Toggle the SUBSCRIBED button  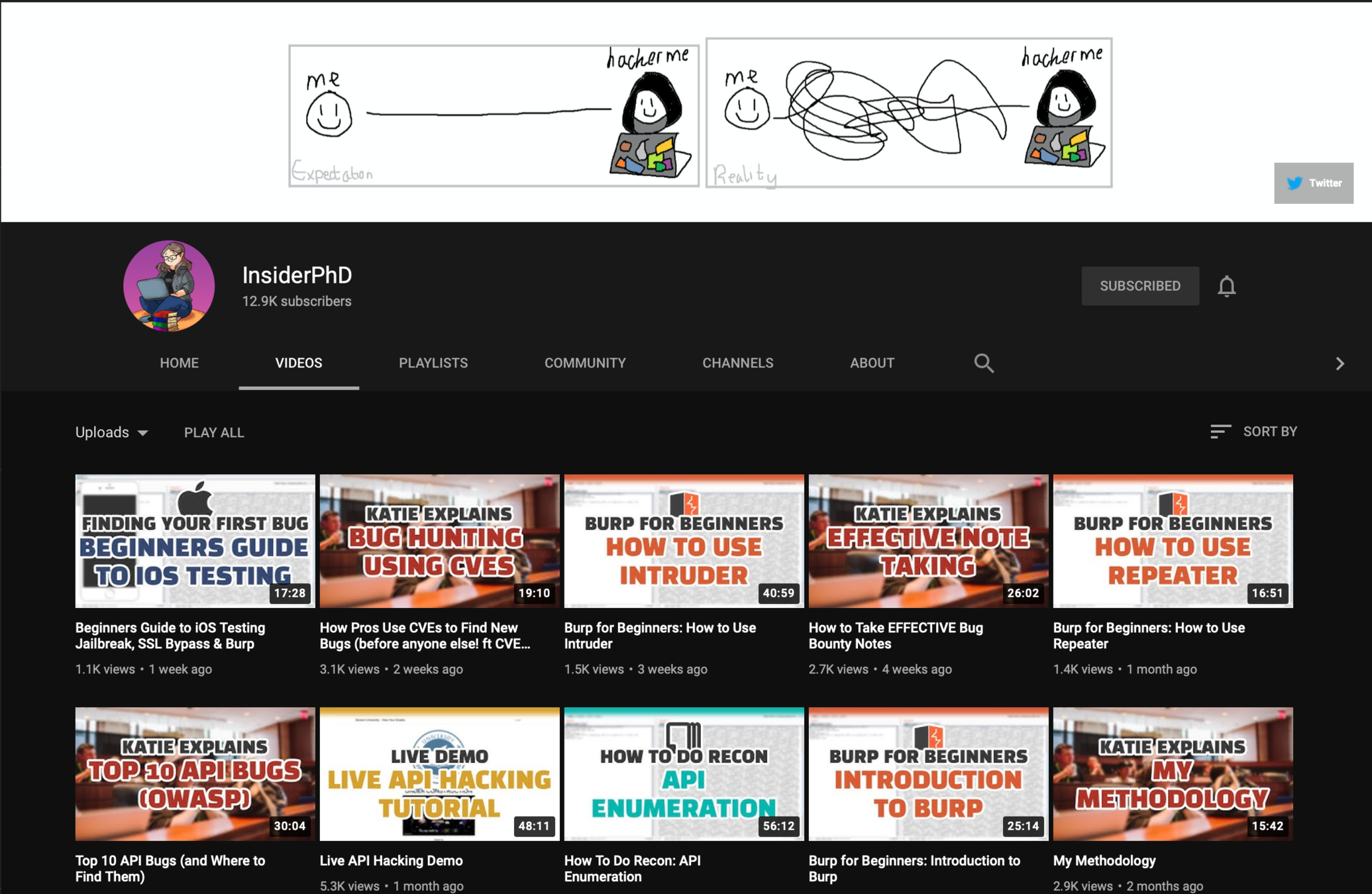click(x=1139, y=286)
